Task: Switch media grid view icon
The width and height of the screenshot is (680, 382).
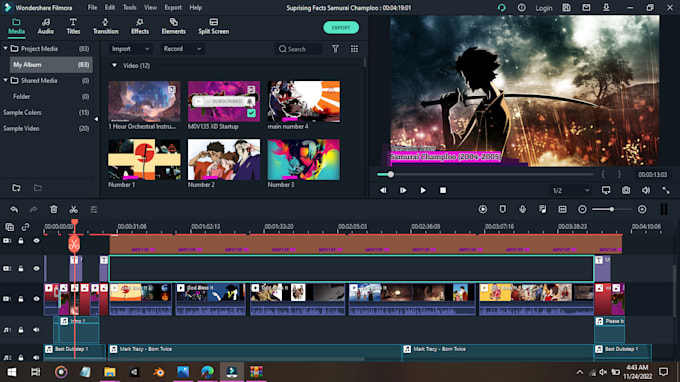Action: click(x=354, y=49)
